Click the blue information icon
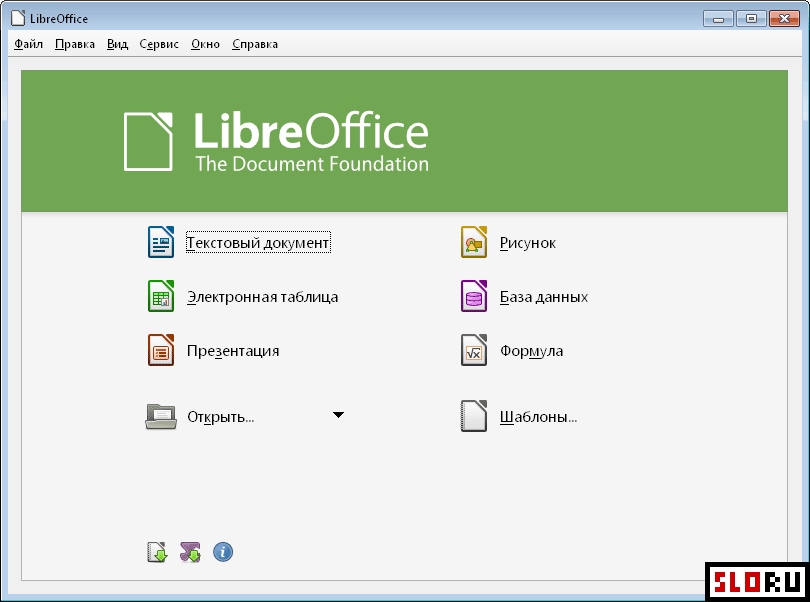 [223, 552]
